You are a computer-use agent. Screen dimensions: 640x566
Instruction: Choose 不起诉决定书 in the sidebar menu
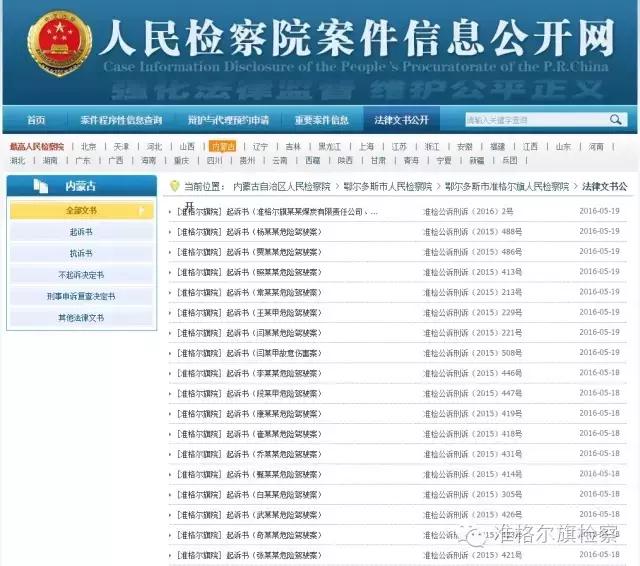pyautogui.click(x=82, y=275)
